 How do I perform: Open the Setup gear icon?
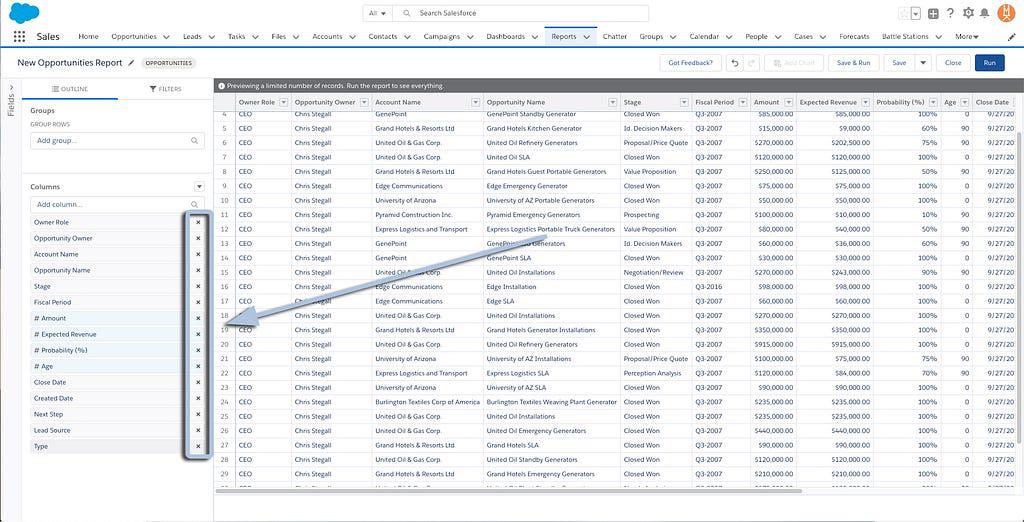click(x=967, y=13)
